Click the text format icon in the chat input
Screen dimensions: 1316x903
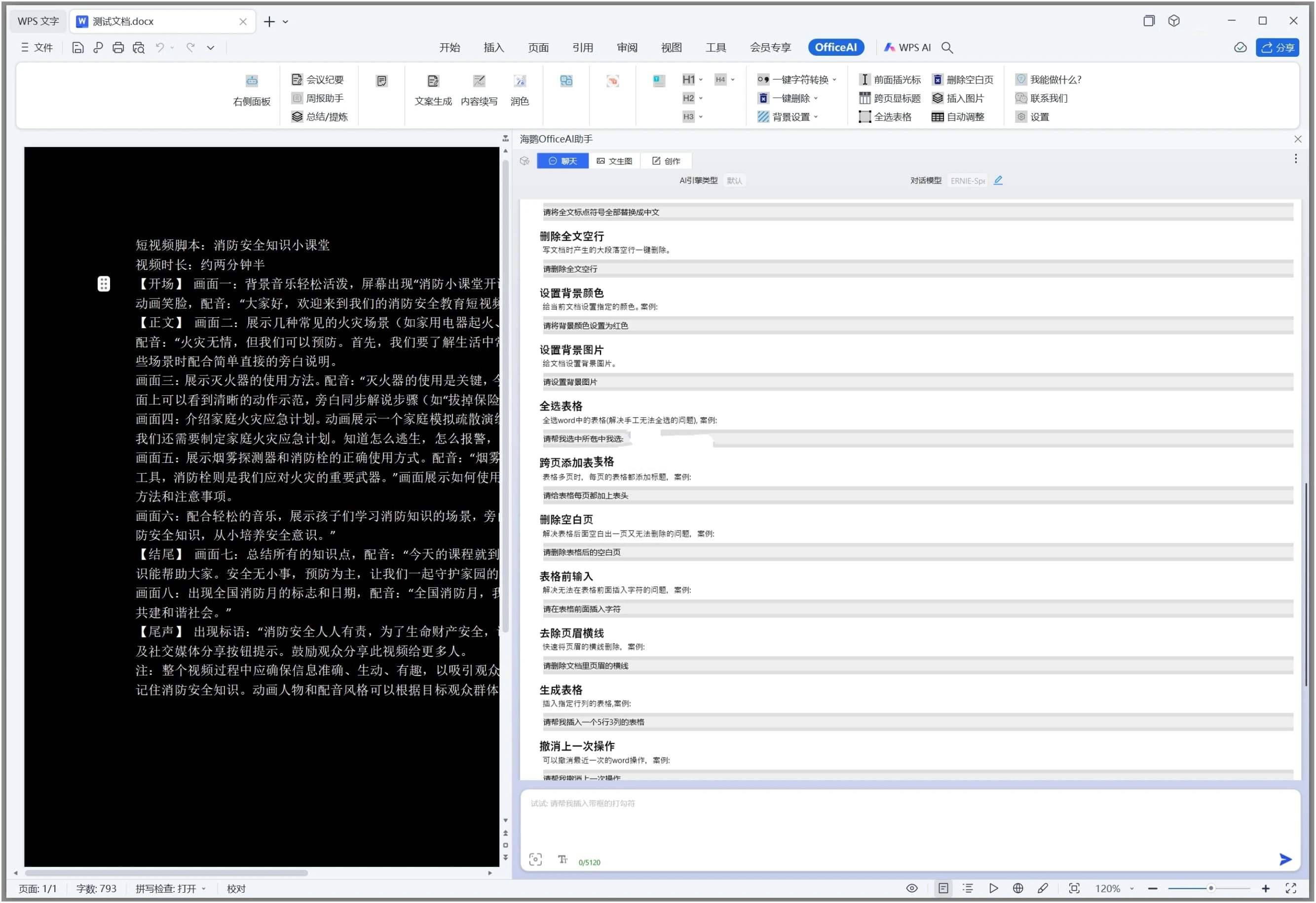tap(563, 860)
